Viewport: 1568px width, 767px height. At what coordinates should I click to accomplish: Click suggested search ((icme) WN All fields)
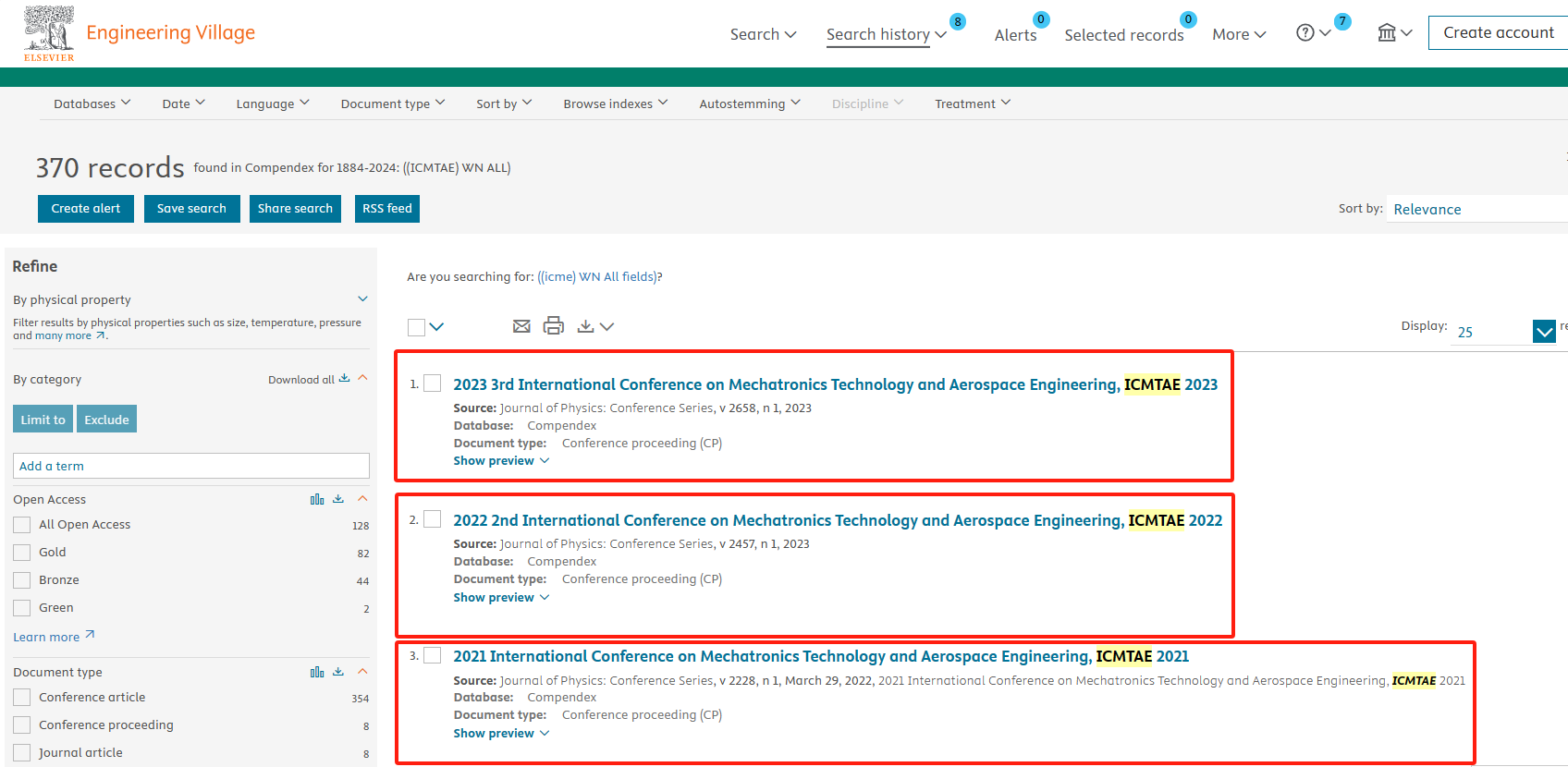click(597, 276)
